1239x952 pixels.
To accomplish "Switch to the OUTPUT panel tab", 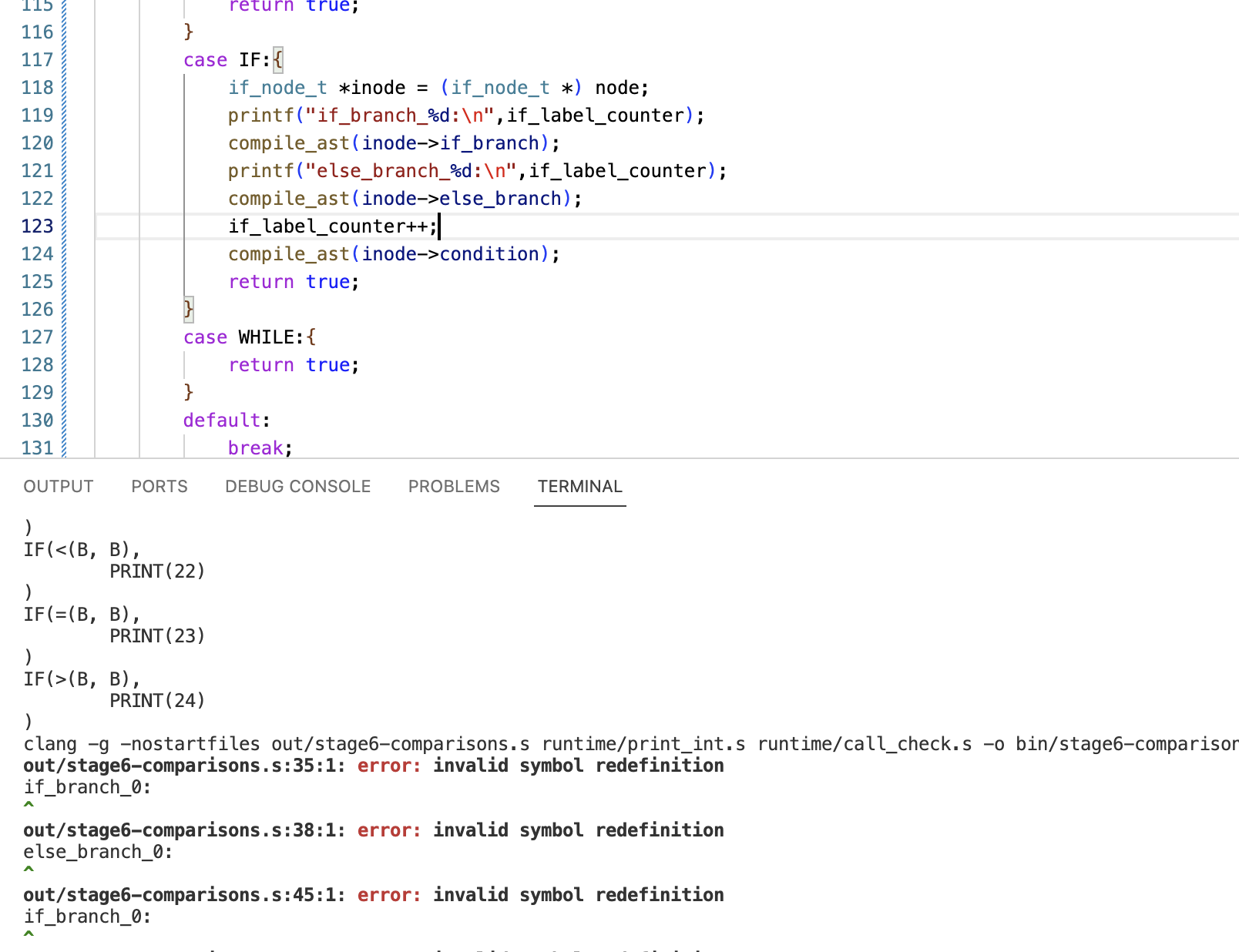I will (x=59, y=486).
